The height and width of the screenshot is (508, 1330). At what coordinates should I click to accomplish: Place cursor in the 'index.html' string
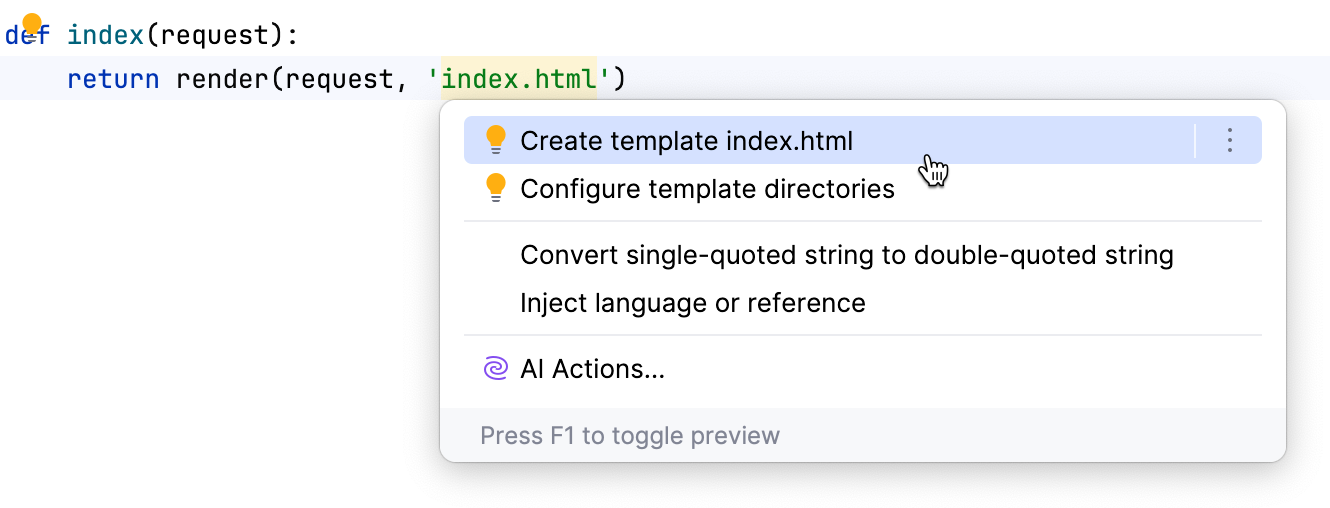click(519, 78)
